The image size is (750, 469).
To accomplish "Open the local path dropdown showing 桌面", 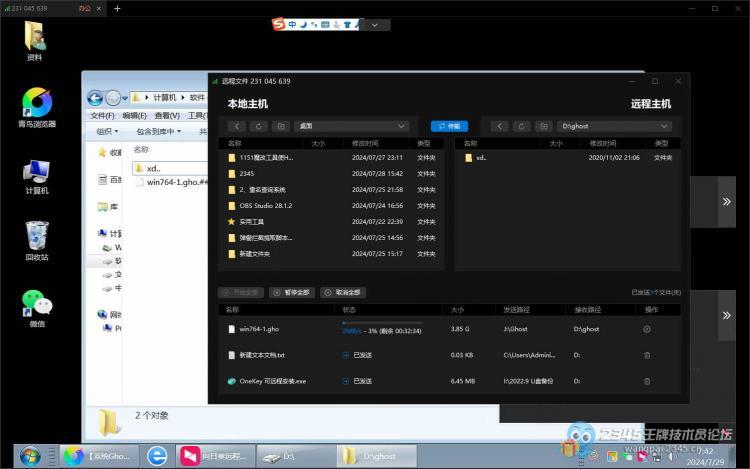I will coord(352,127).
